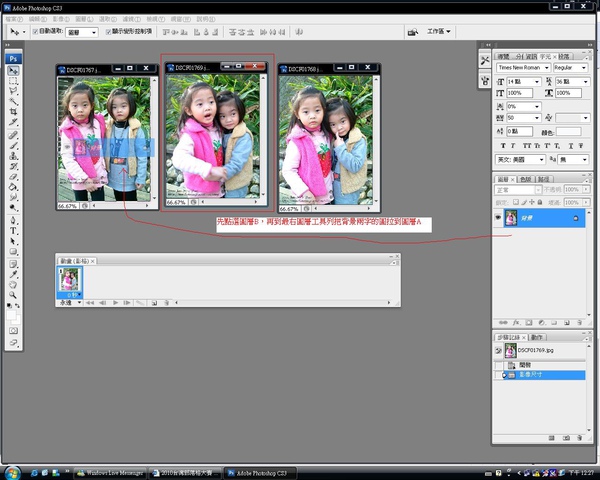Select the Paint Bucket tool
600x480 pixels.
pos(13,187)
